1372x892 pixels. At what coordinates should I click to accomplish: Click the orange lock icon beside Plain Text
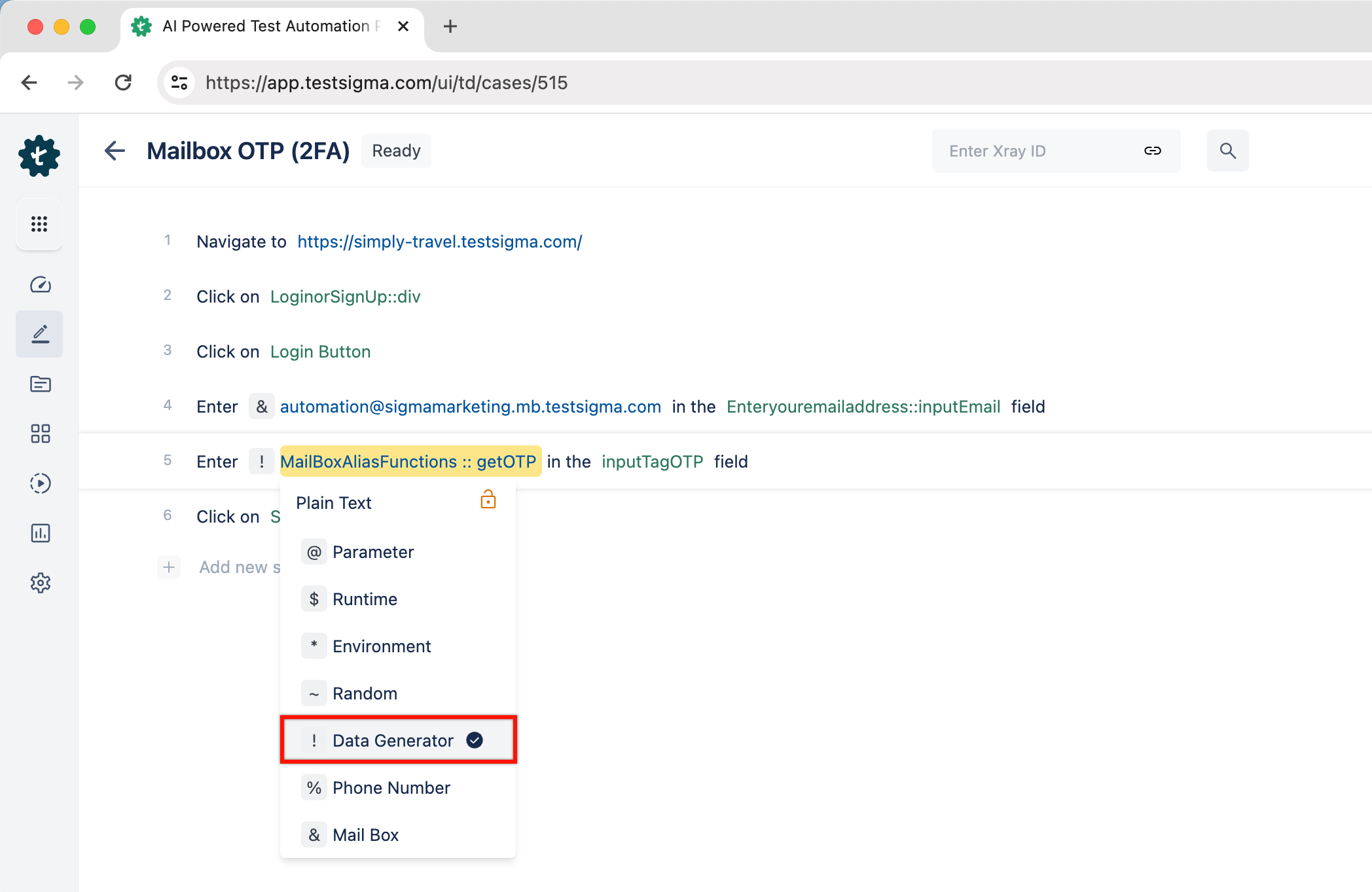[x=488, y=500]
